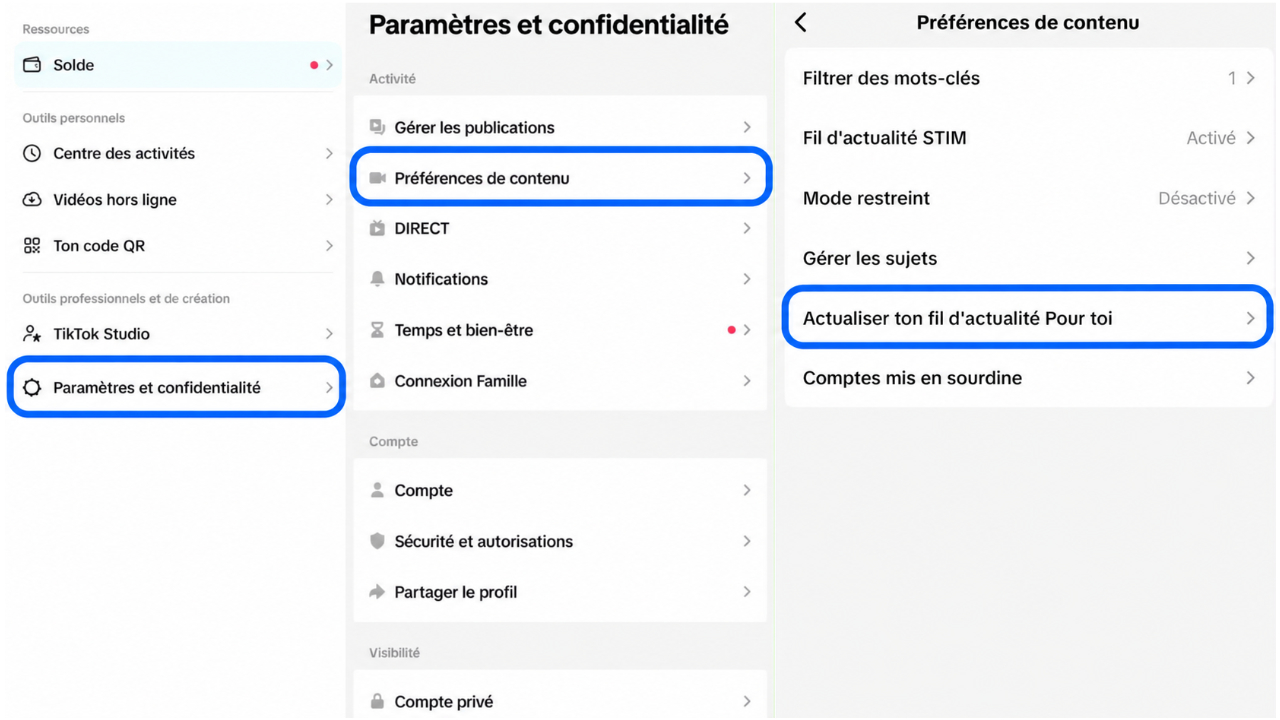This screenshot has width=1280, height=720.
Task: Click the chevron on the Connexion Famille row
Action: point(746,381)
